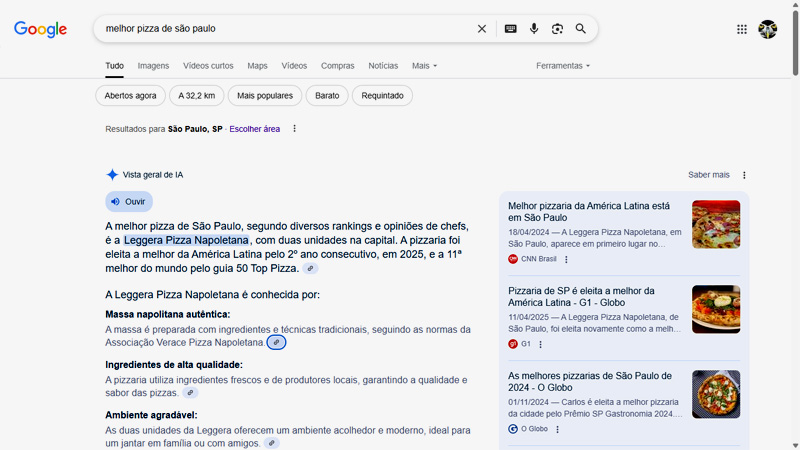The image size is (800, 450).
Task: Open G1 article pizza thumbnail
Action: [716, 309]
